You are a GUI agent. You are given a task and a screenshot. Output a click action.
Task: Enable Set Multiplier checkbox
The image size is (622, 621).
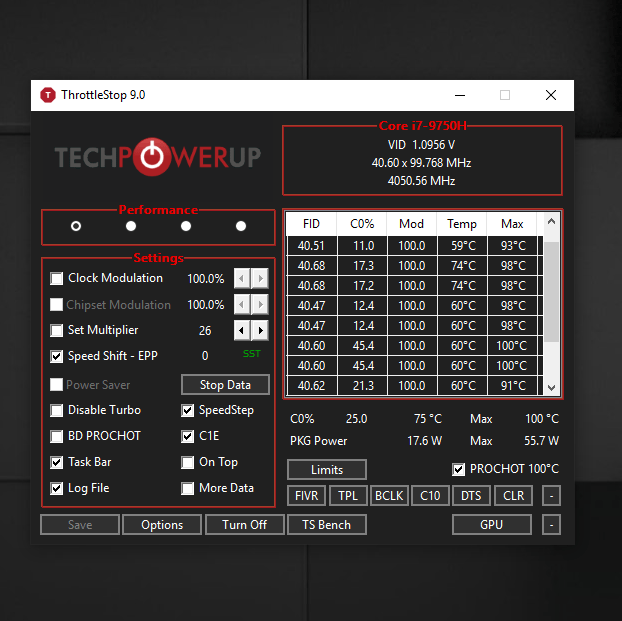[x=56, y=331]
